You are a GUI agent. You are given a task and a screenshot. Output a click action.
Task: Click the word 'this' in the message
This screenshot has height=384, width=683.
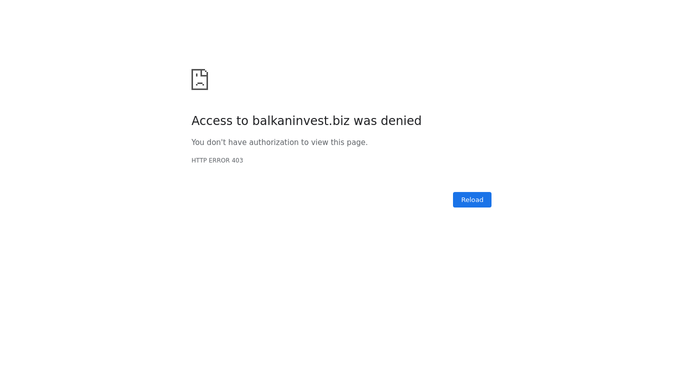(337, 142)
